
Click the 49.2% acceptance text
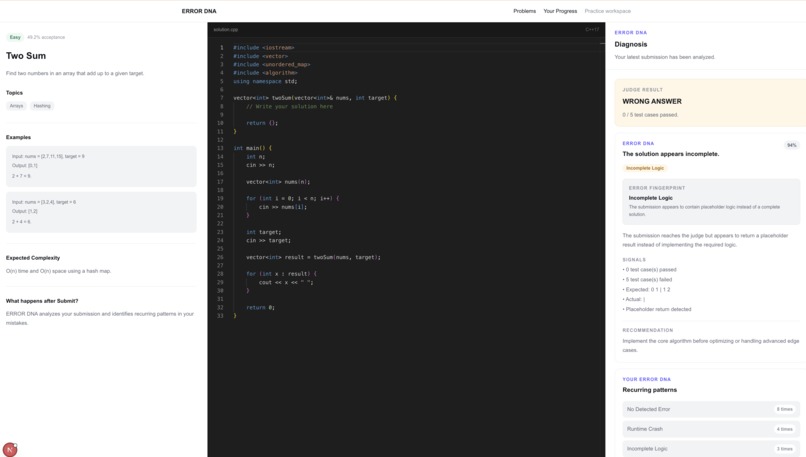tap(46, 38)
